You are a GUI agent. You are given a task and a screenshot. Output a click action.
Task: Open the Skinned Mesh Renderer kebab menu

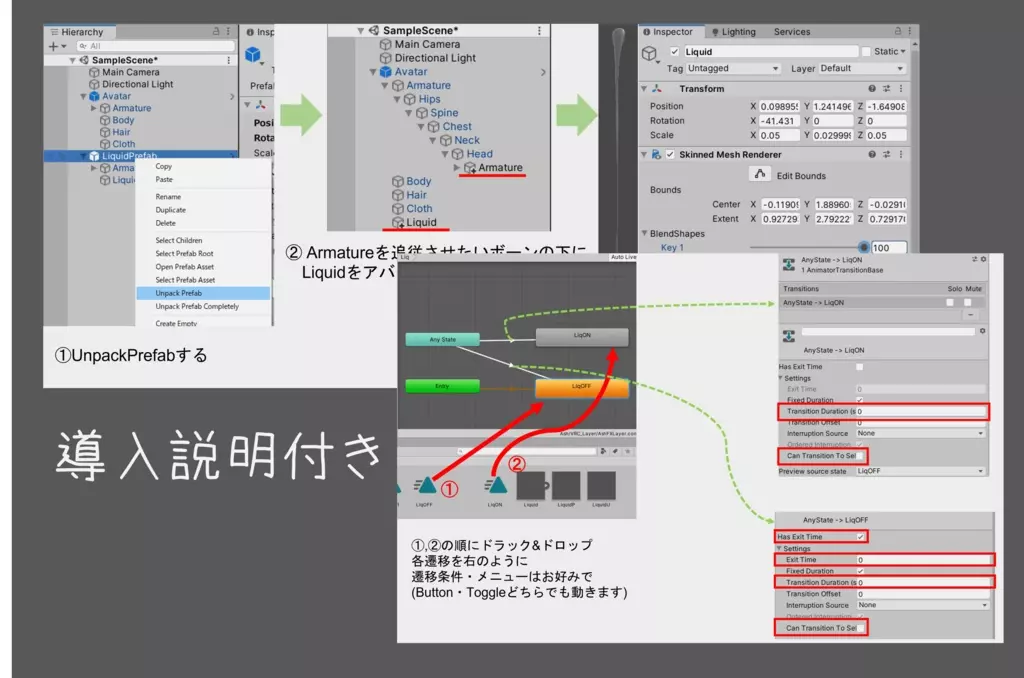(x=901, y=154)
